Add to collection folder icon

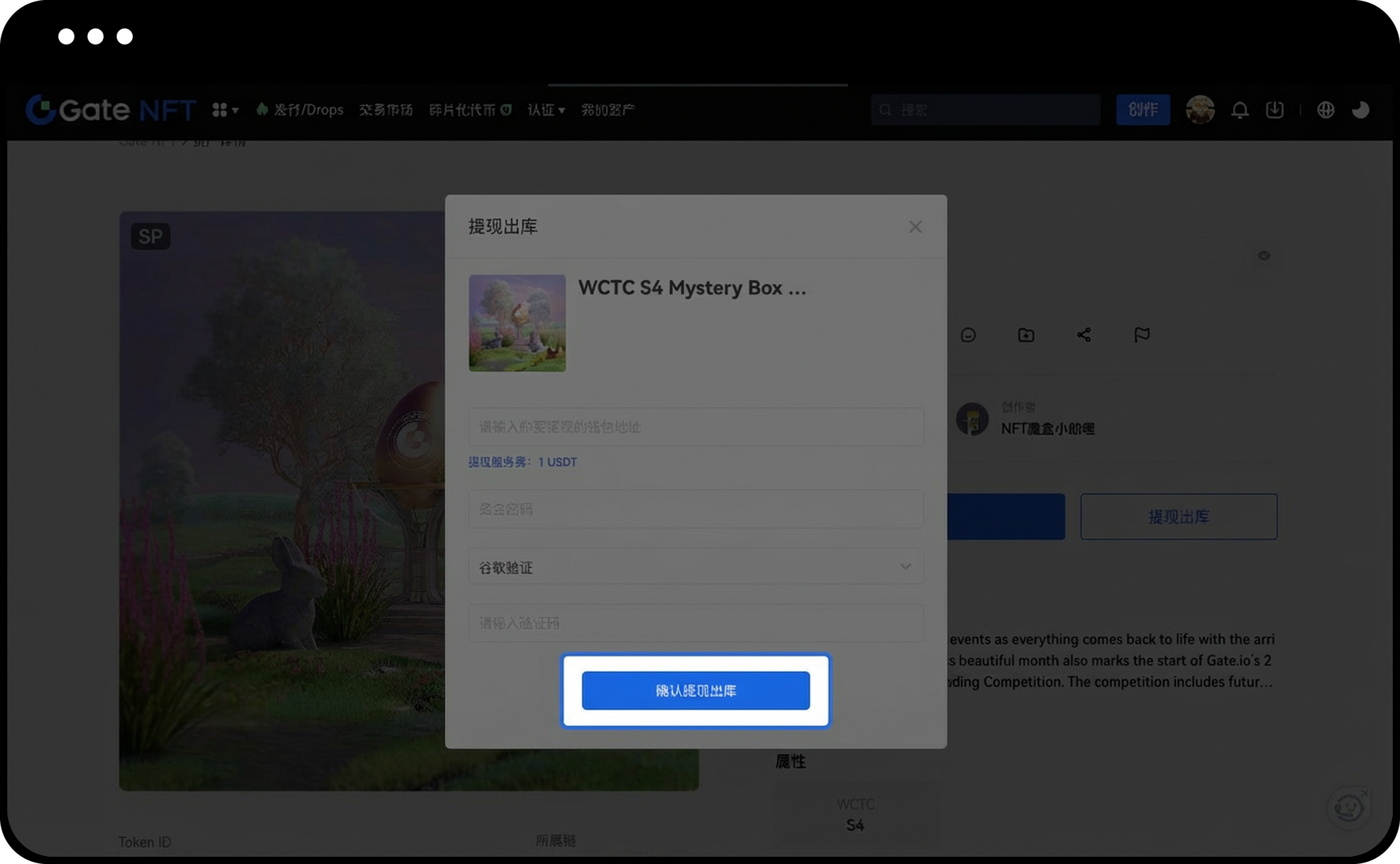point(1026,335)
